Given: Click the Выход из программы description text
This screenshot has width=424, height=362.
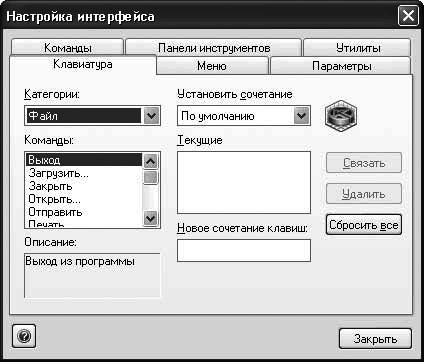Looking at the screenshot, I should click(x=80, y=261).
